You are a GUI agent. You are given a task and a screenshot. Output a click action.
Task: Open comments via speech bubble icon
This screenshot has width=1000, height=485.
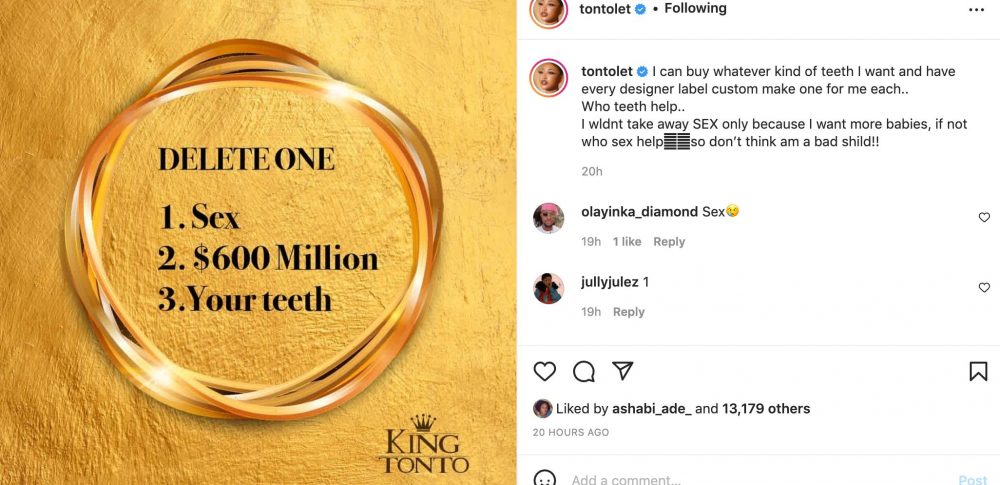pos(584,371)
